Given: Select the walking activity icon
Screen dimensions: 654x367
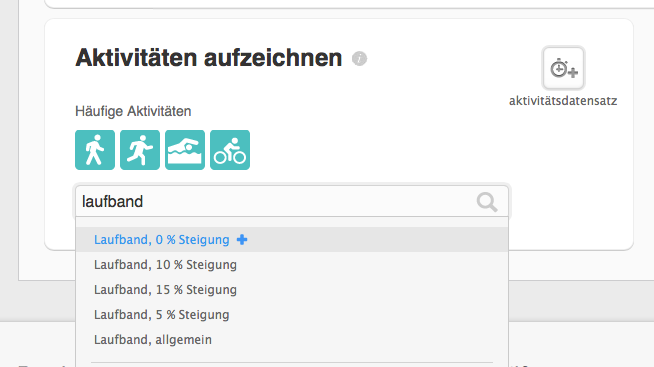Looking at the screenshot, I should [95, 150].
